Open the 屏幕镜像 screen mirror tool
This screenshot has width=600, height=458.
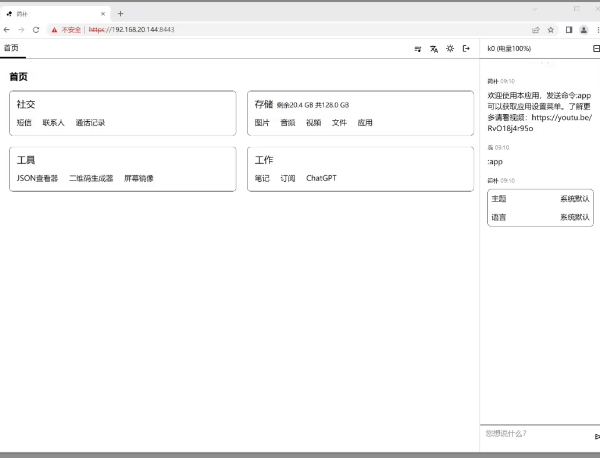click(139, 178)
